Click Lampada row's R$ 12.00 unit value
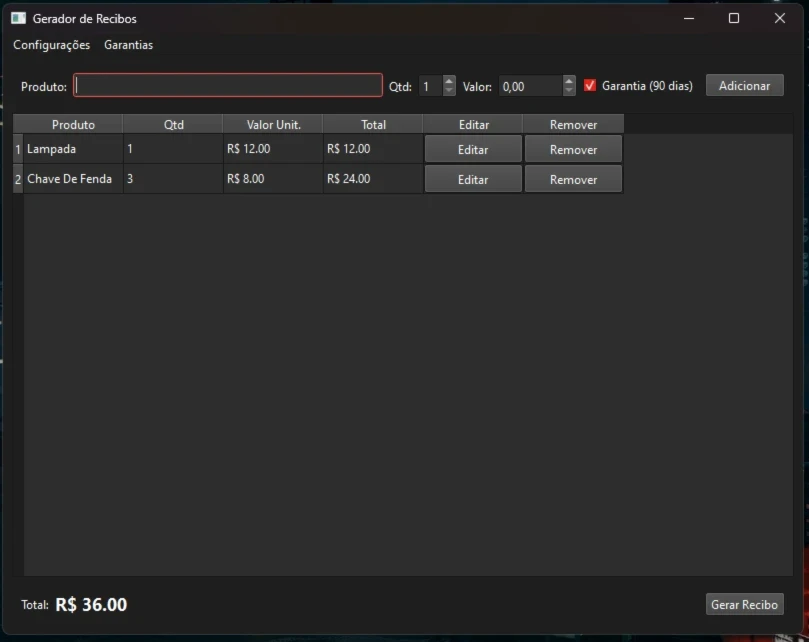This screenshot has width=809, height=642. coord(273,149)
